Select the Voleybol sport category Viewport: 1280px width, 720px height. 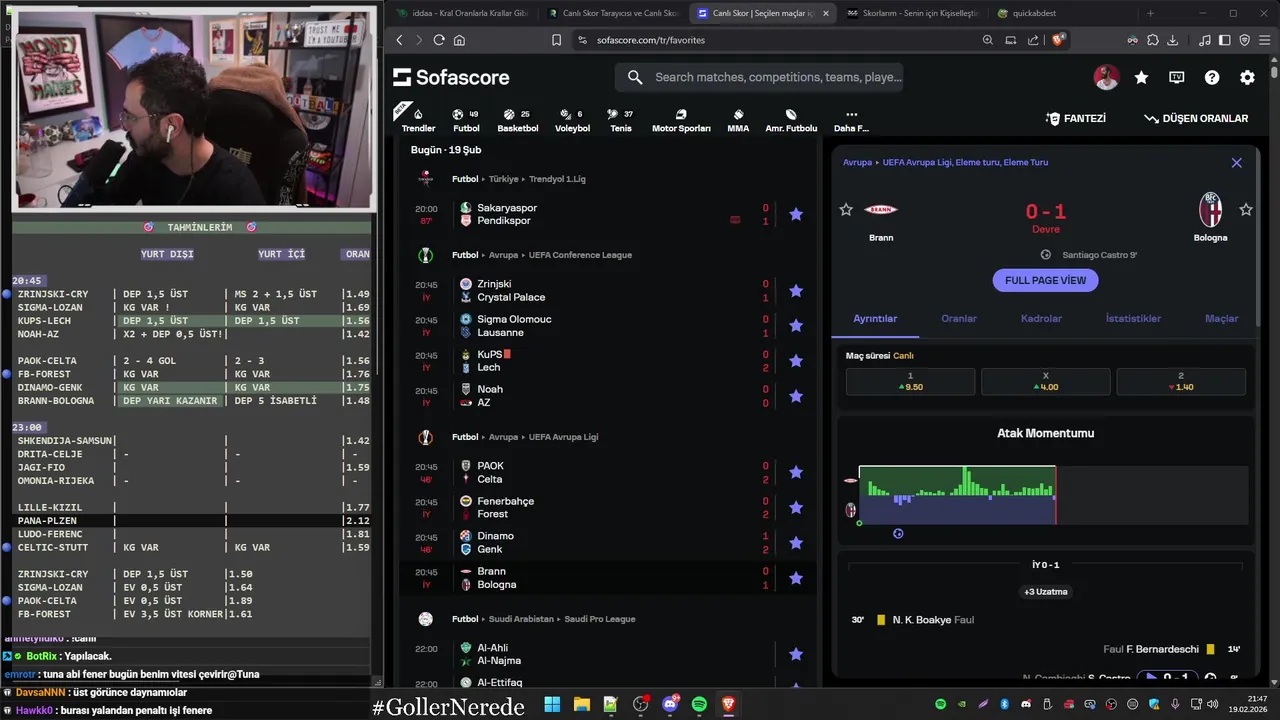(572, 120)
